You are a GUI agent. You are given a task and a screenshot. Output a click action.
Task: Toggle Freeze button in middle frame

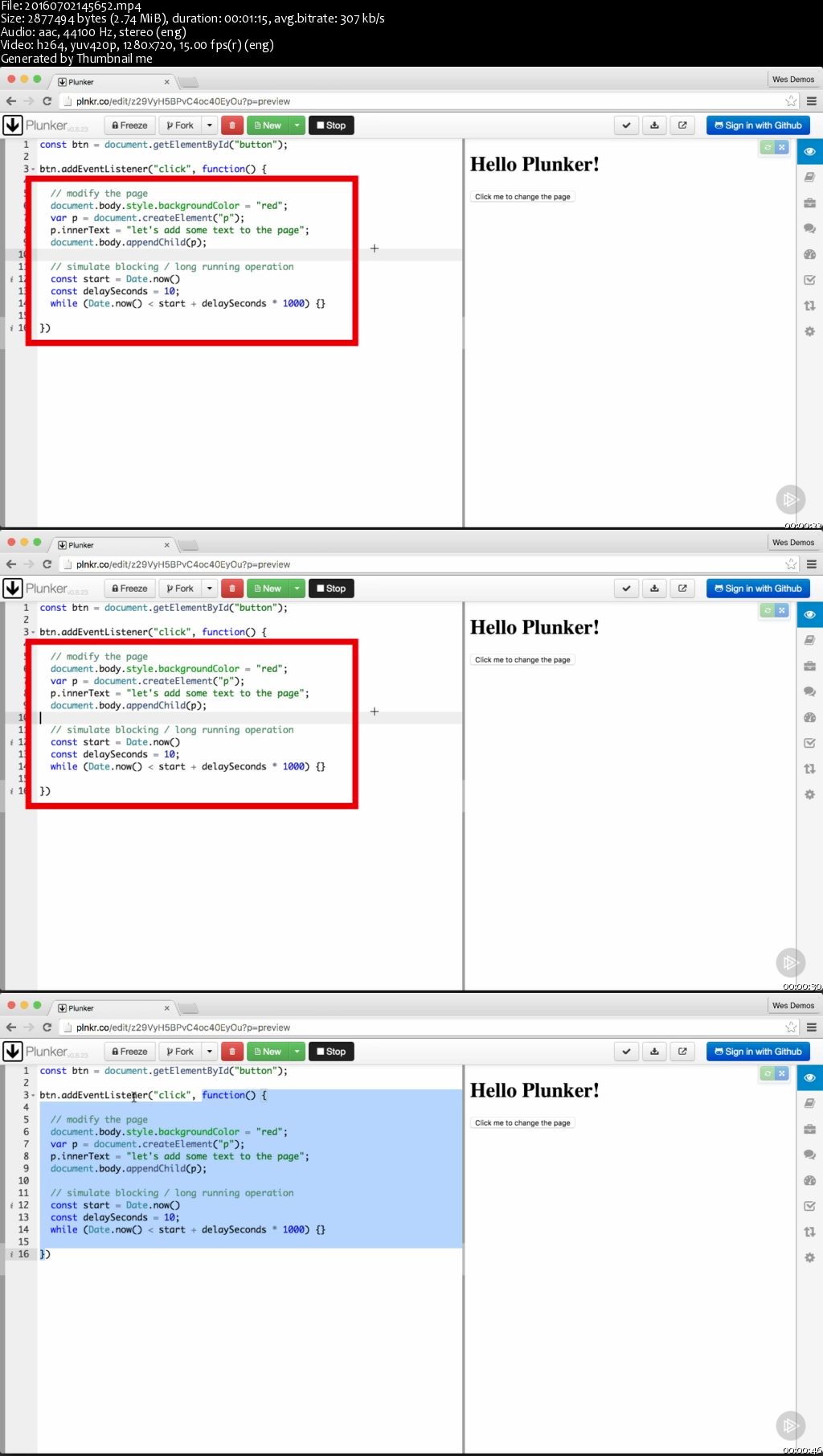(129, 589)
